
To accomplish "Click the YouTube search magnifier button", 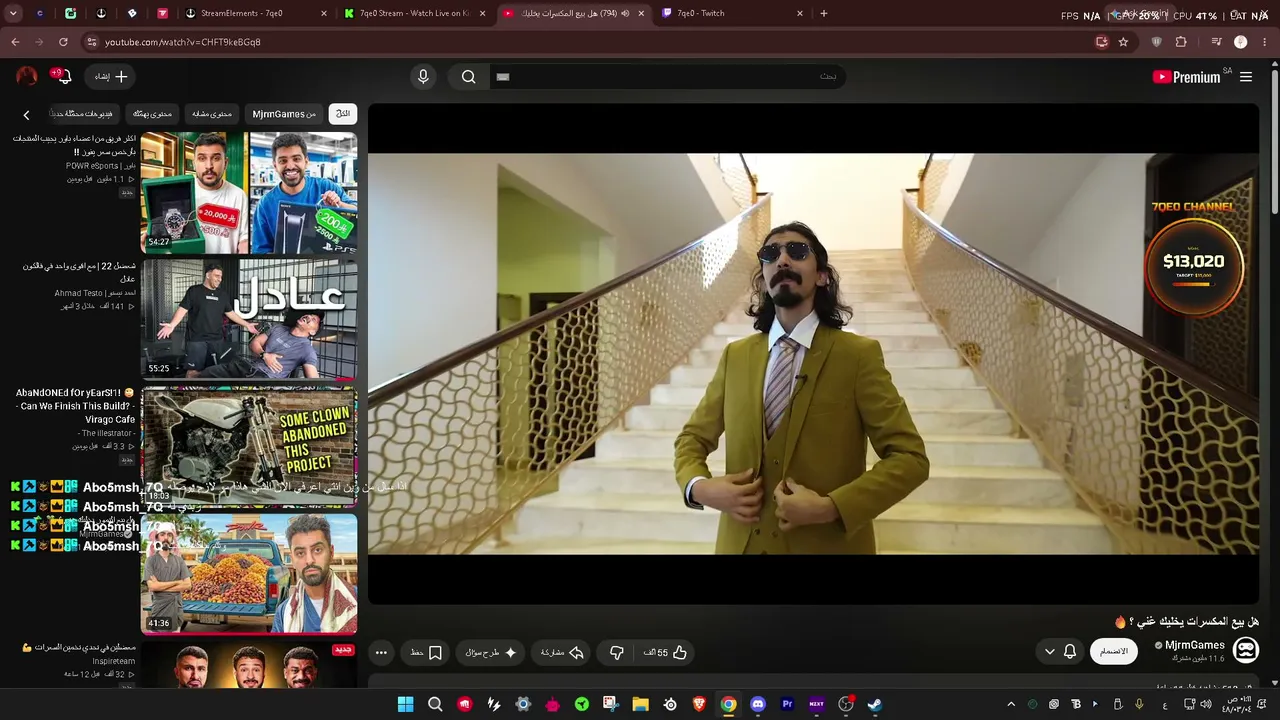I will click(x=468, y=77).
